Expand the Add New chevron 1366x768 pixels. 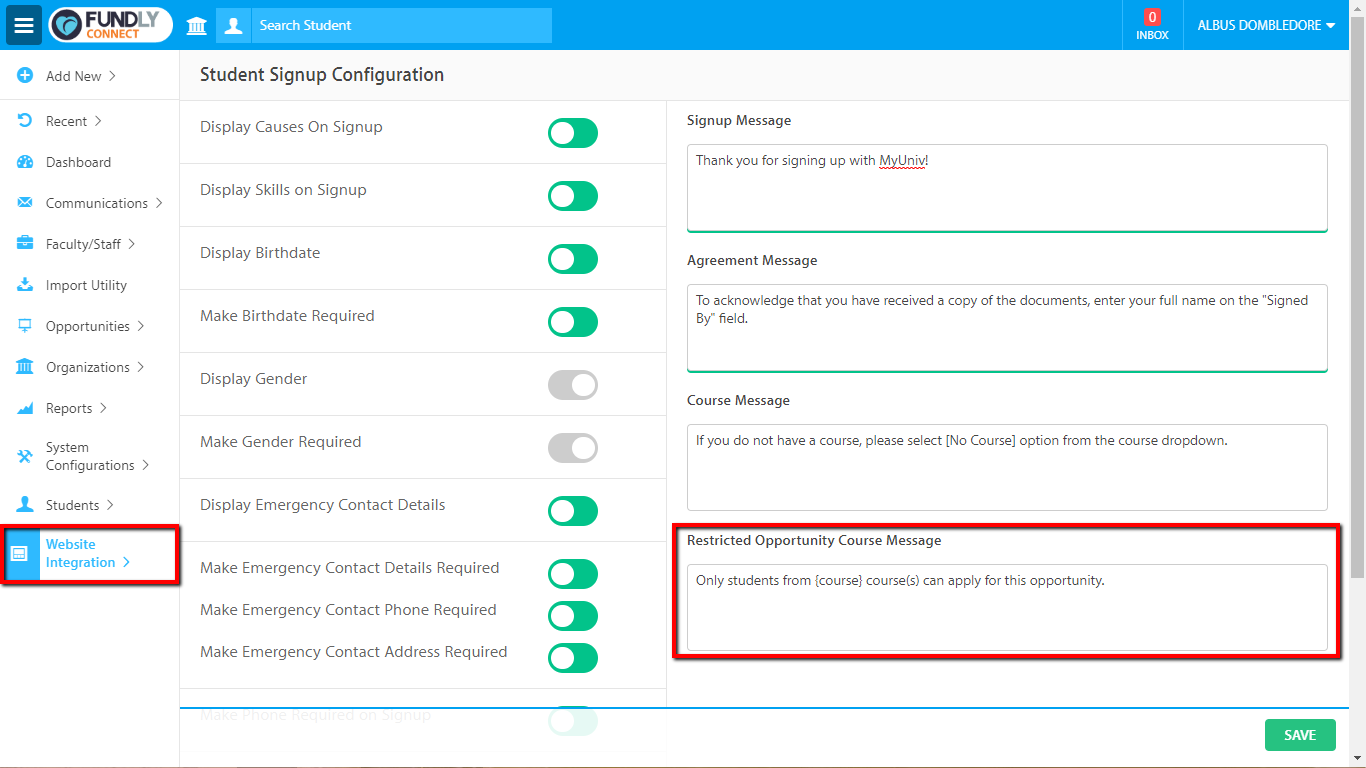(112, 76)
